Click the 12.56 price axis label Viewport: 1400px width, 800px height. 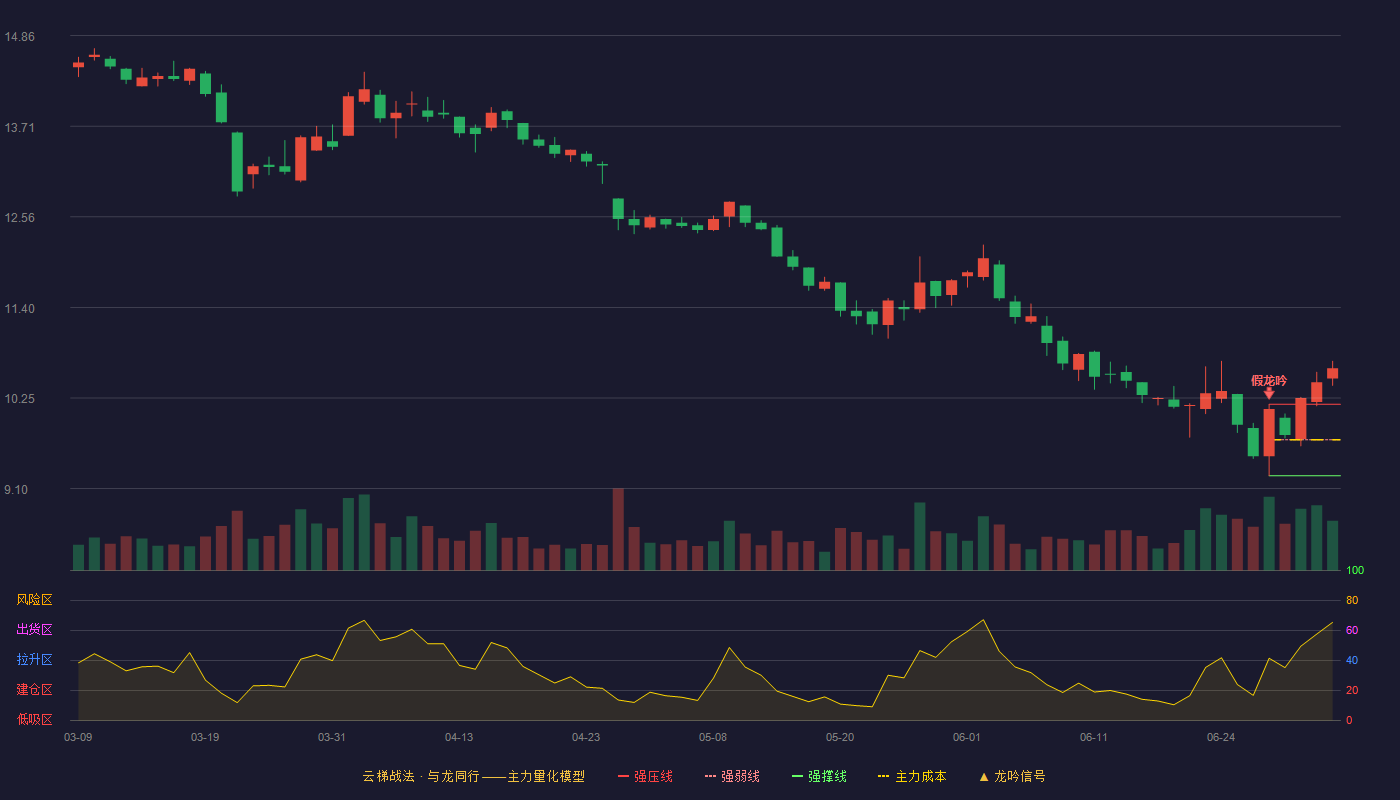(19, 218)
